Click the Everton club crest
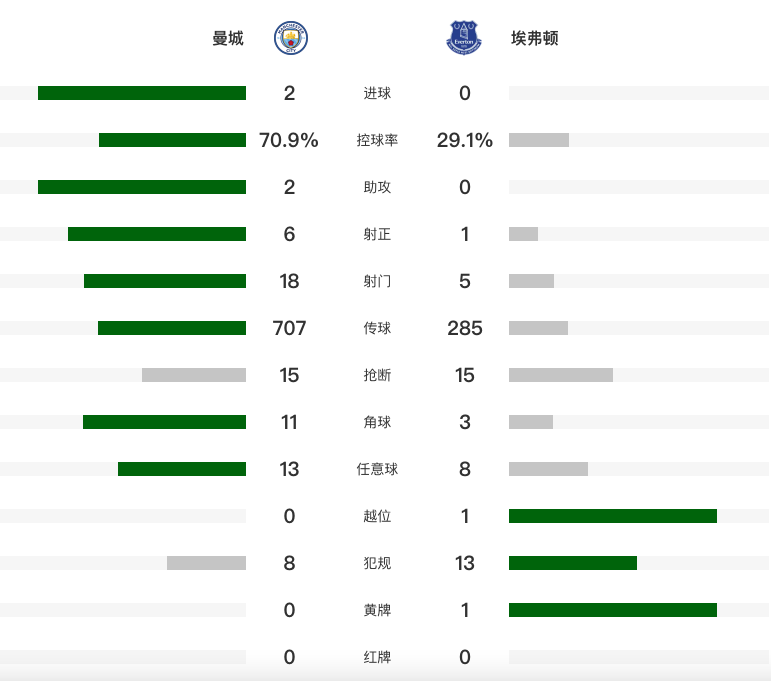 coord(463,38)
